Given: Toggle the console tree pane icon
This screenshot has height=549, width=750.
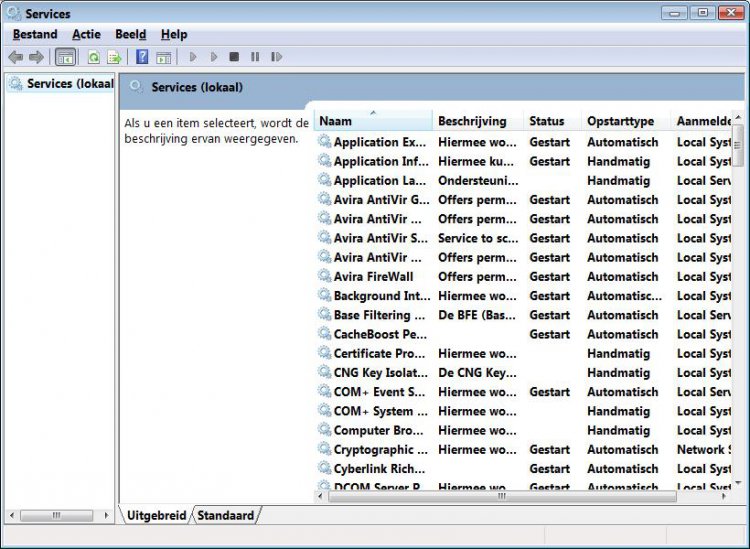Looking at the screenshot, I should 66,57.
